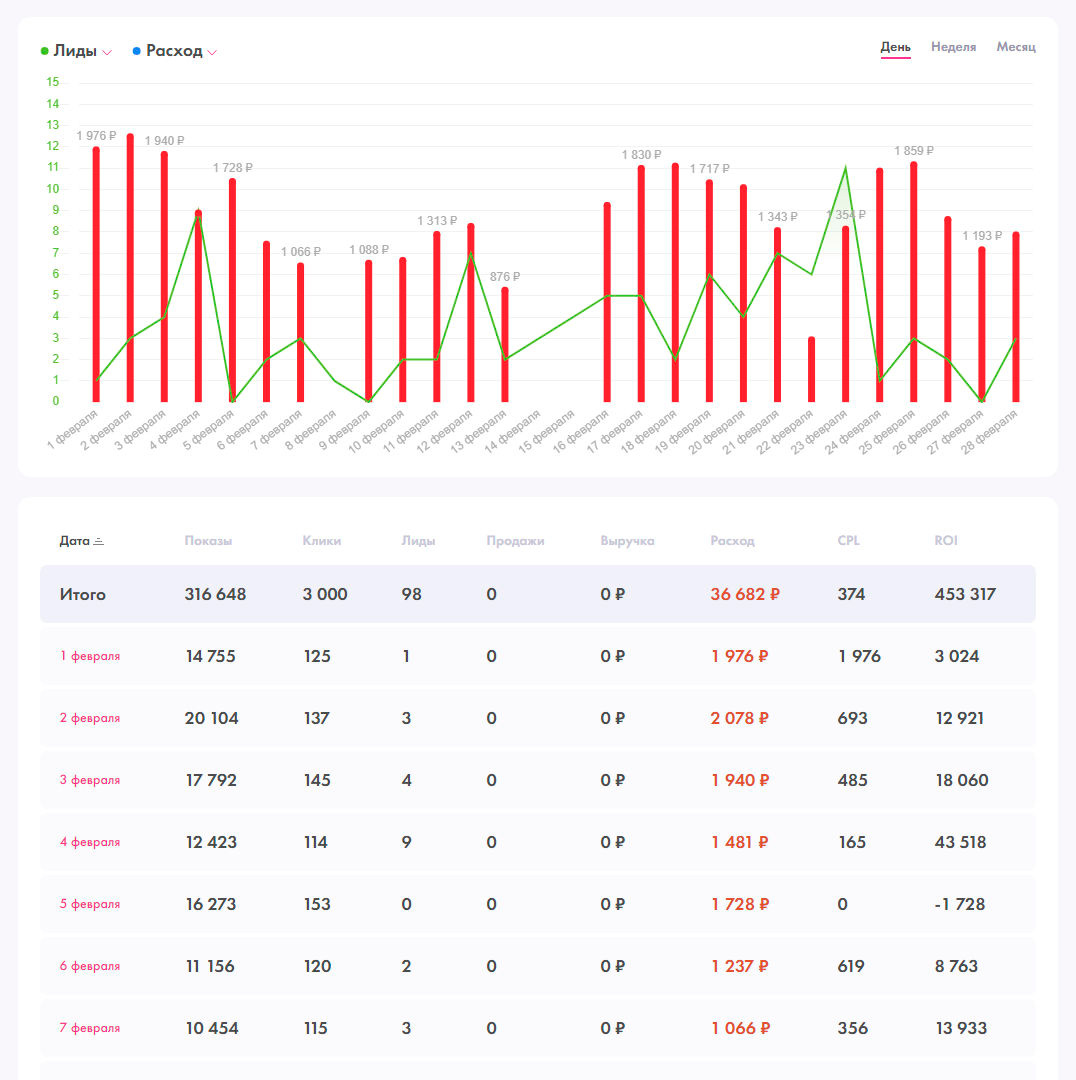Click the green legend dot for Лиды
The height and width of the screenshot is (1080, 1076).
[x=45, y=51]
